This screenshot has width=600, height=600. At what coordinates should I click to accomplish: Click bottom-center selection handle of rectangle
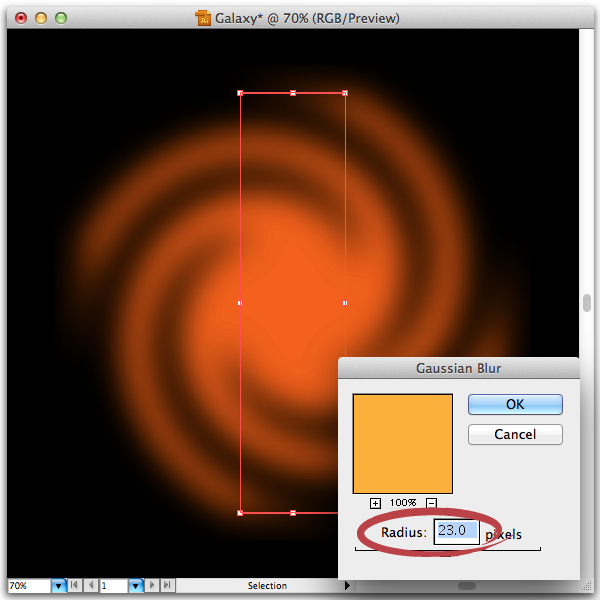point(293,513)
